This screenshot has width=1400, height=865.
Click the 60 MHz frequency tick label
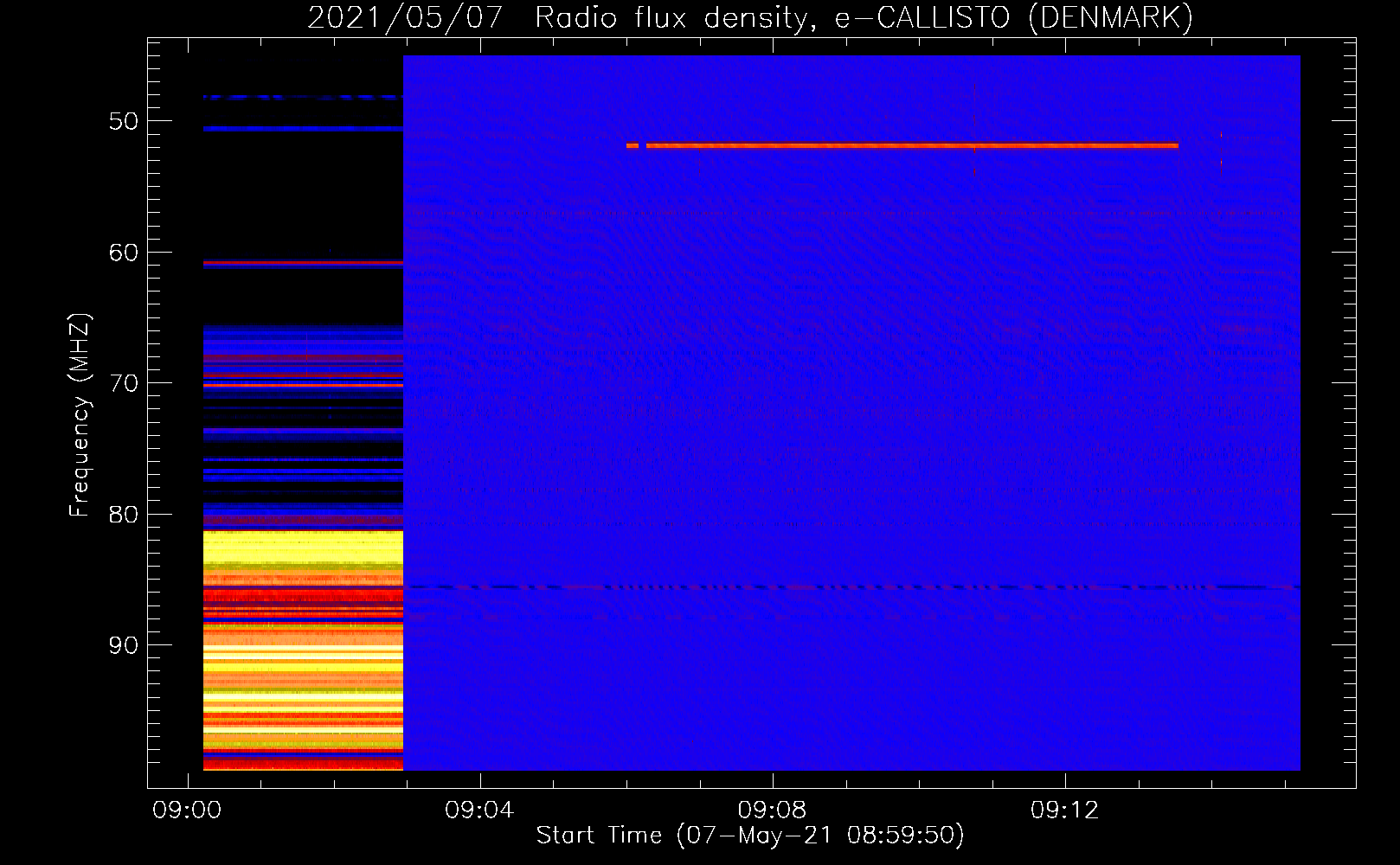(124, 253)
